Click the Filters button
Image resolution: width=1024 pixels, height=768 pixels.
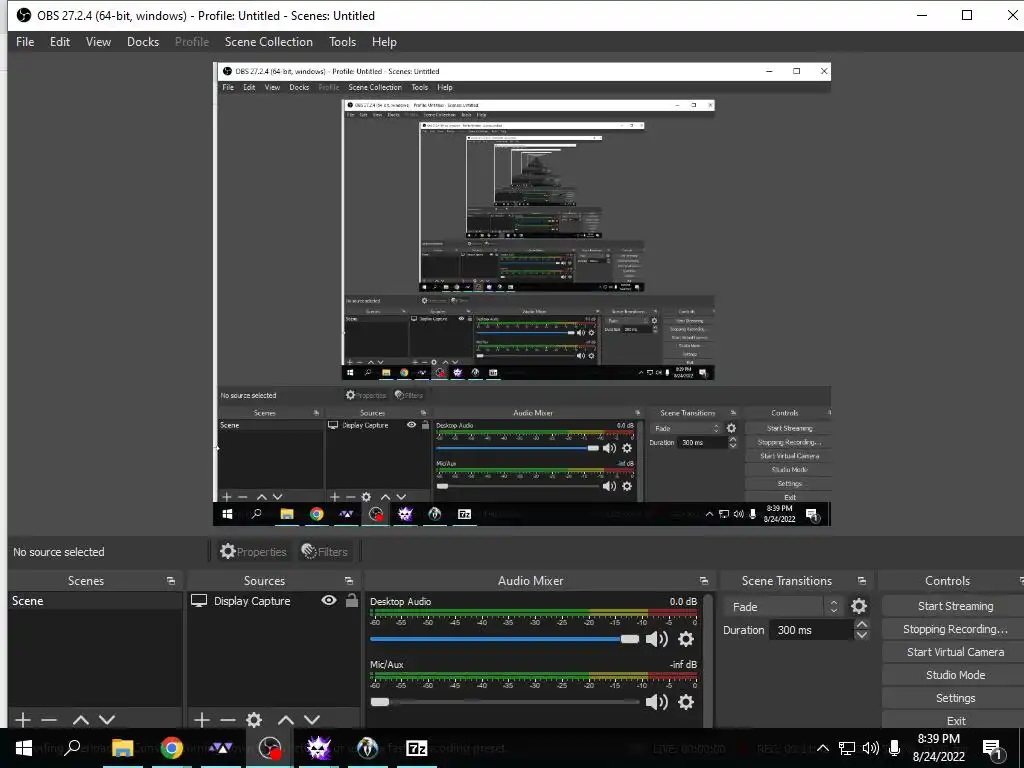(x=324, y=551)
